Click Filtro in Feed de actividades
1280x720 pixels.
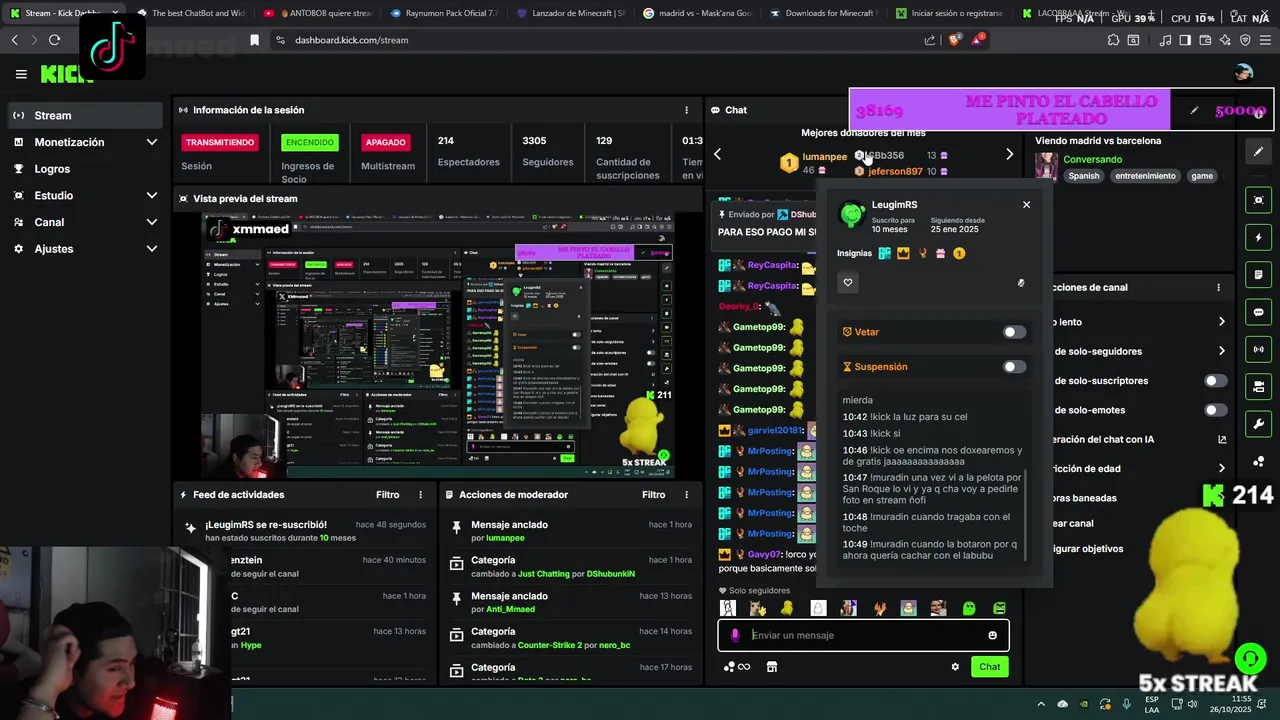click(387, 495)
